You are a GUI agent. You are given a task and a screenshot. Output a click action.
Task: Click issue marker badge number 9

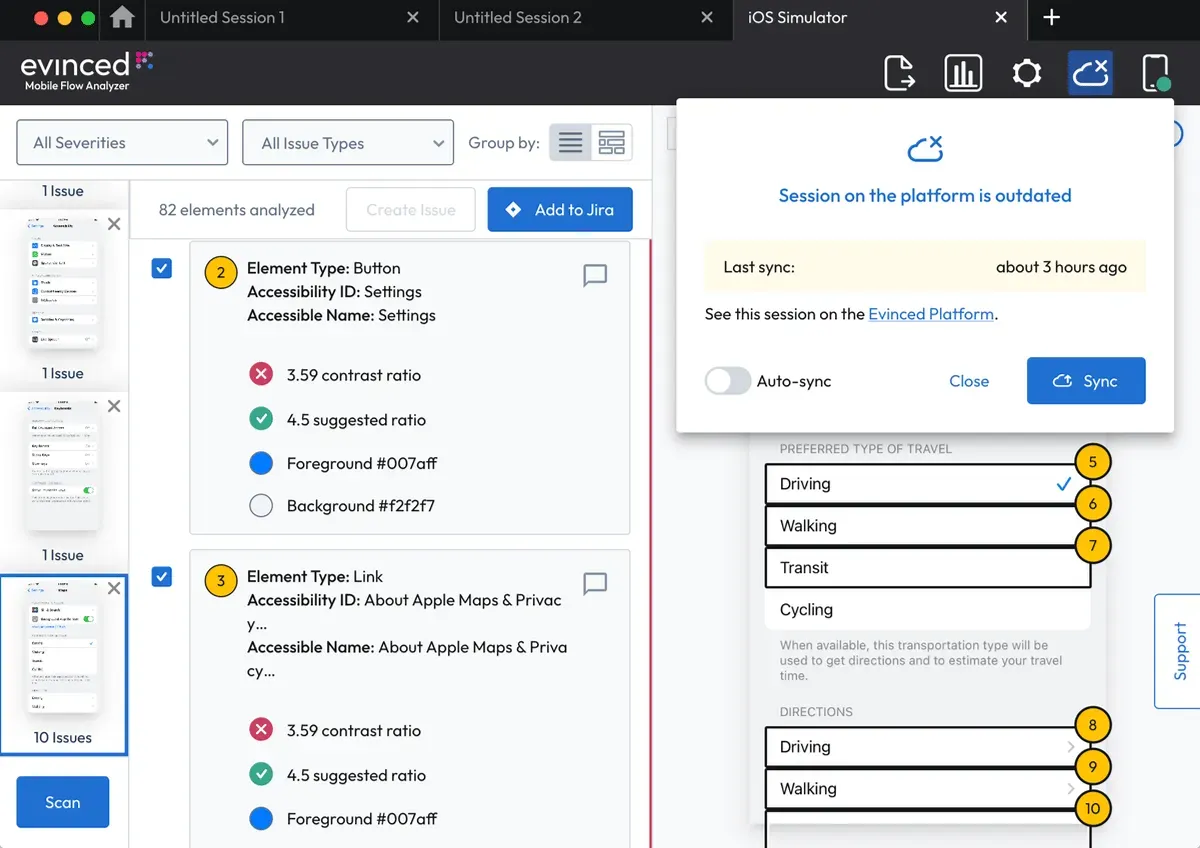pos(1093,767)
